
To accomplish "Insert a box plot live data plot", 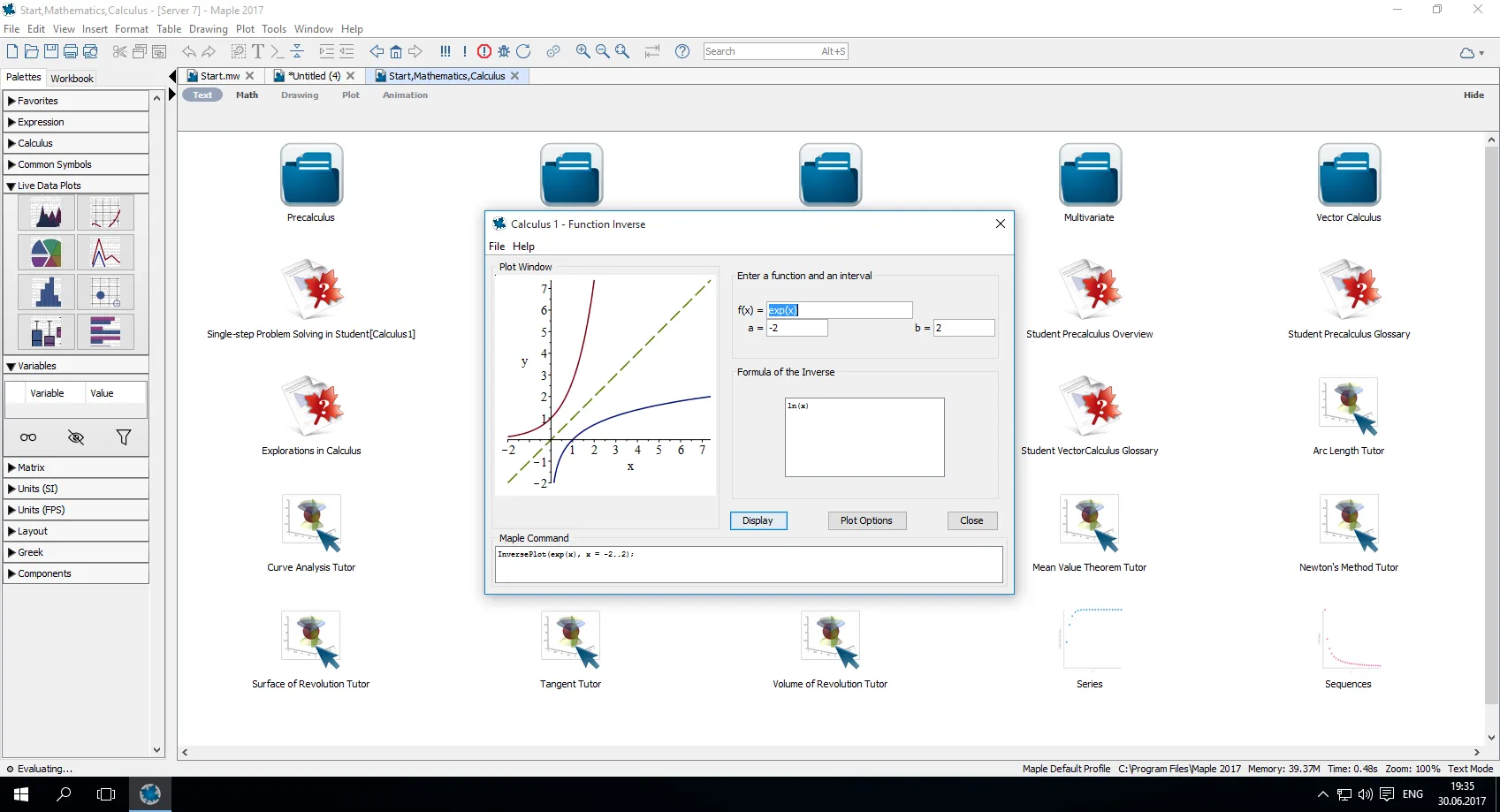I will click(x=46, y=332).
